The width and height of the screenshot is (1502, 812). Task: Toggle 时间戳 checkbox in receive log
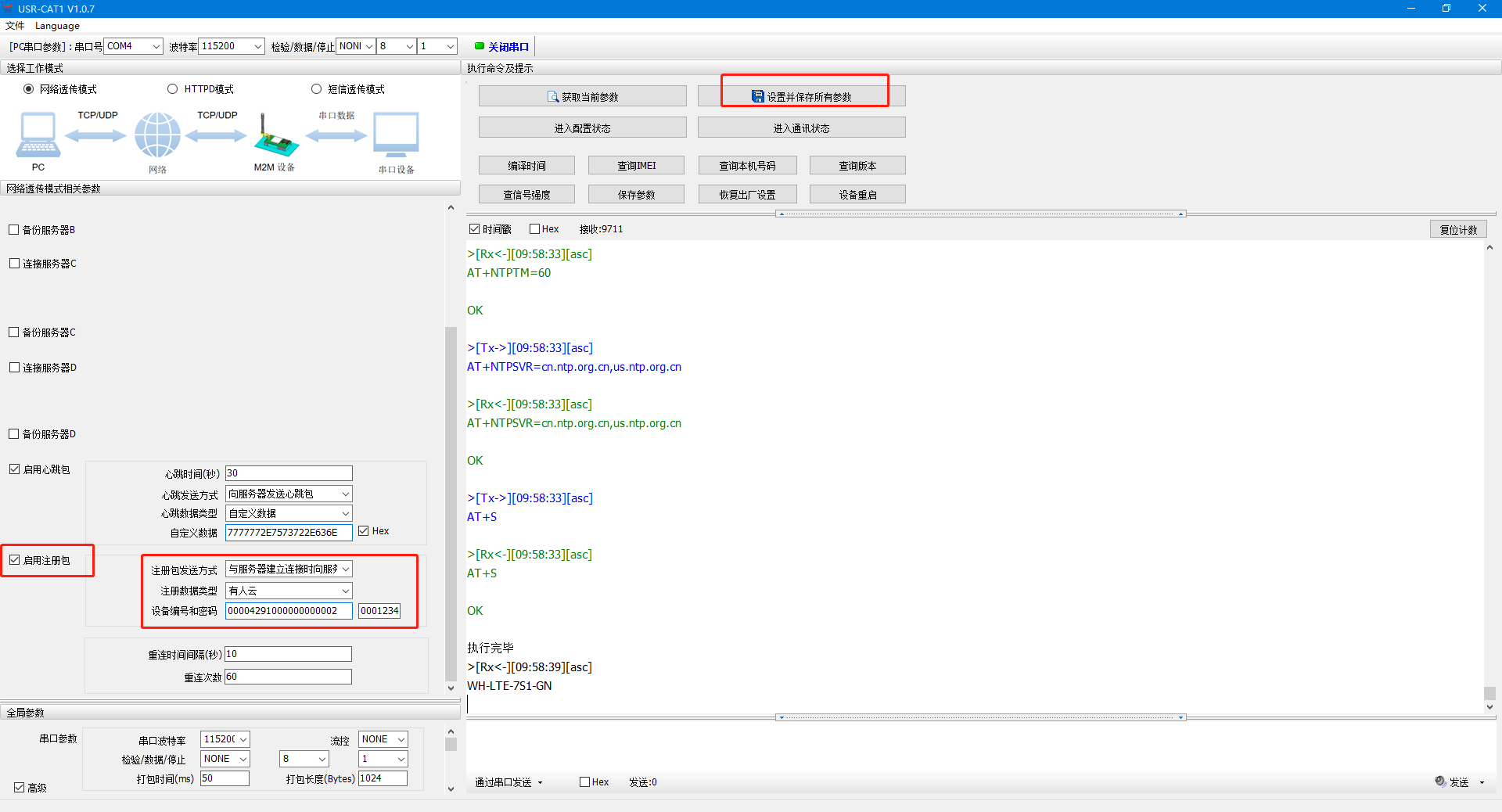(x=474, y=228)
